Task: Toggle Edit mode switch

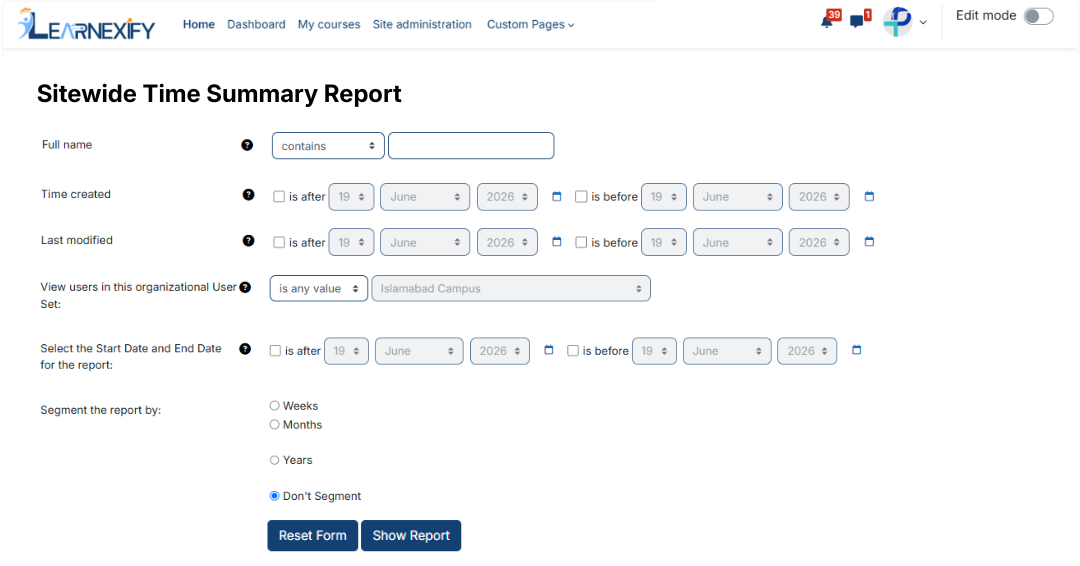Action: tap(1039, 17)
